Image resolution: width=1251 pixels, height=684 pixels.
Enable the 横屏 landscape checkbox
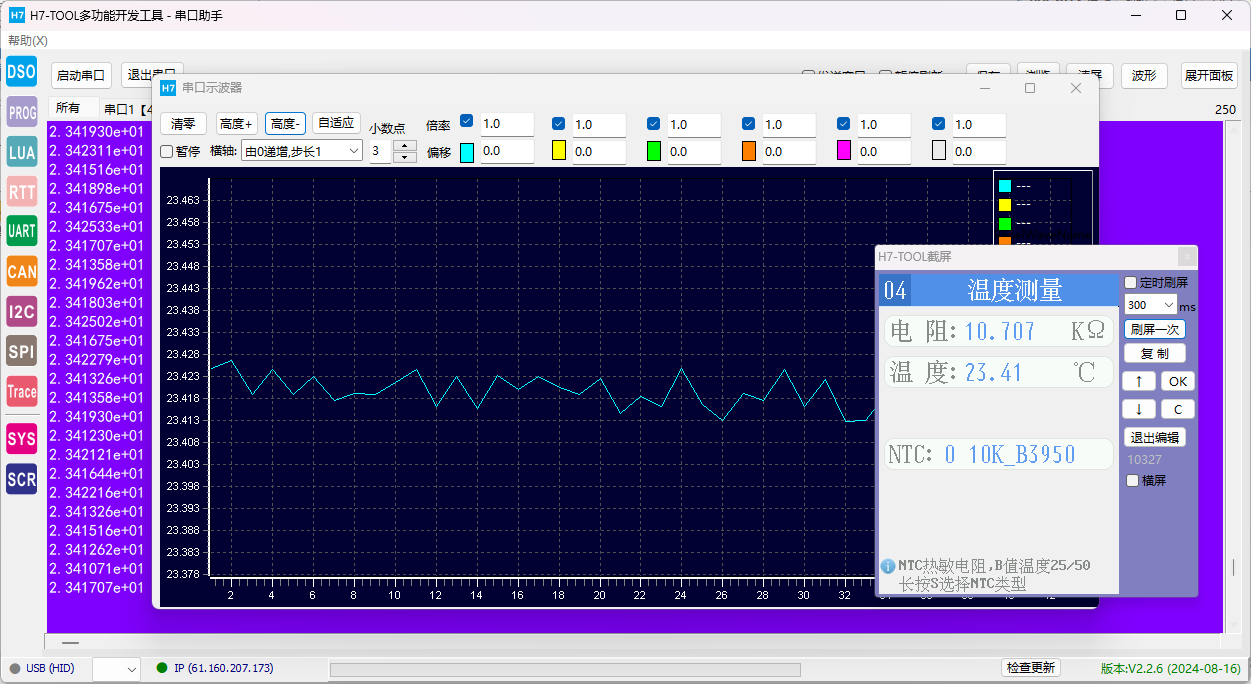[1132, 481]
